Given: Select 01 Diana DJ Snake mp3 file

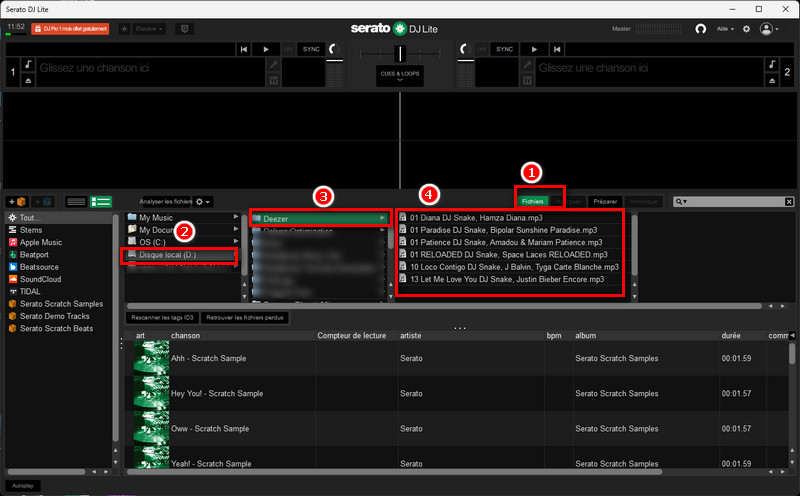Looking at the screenshot, I should [510, 218].
